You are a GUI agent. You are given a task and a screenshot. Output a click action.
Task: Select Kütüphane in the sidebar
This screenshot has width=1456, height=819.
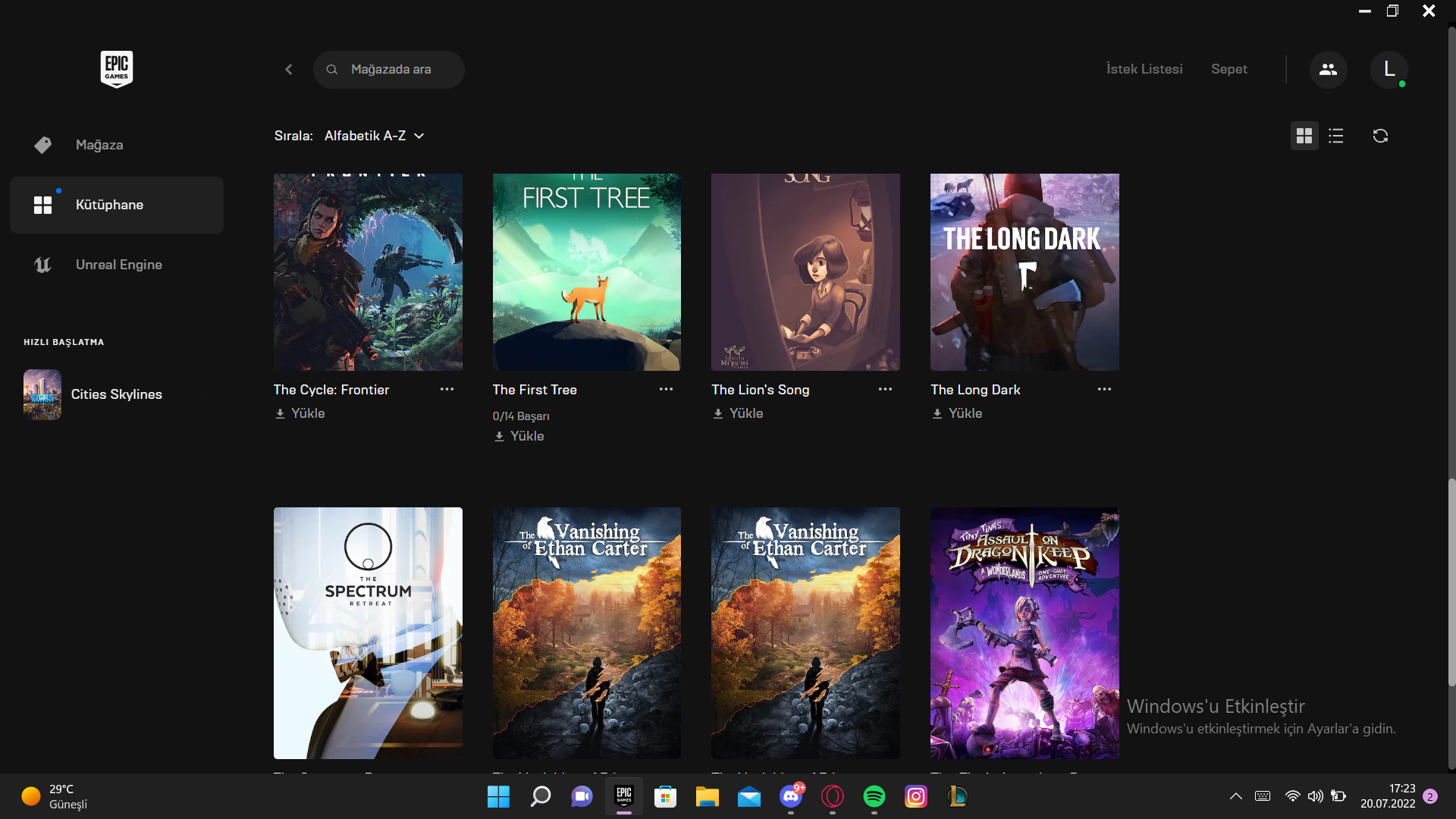pyautogui.click(x=117, y=205)
